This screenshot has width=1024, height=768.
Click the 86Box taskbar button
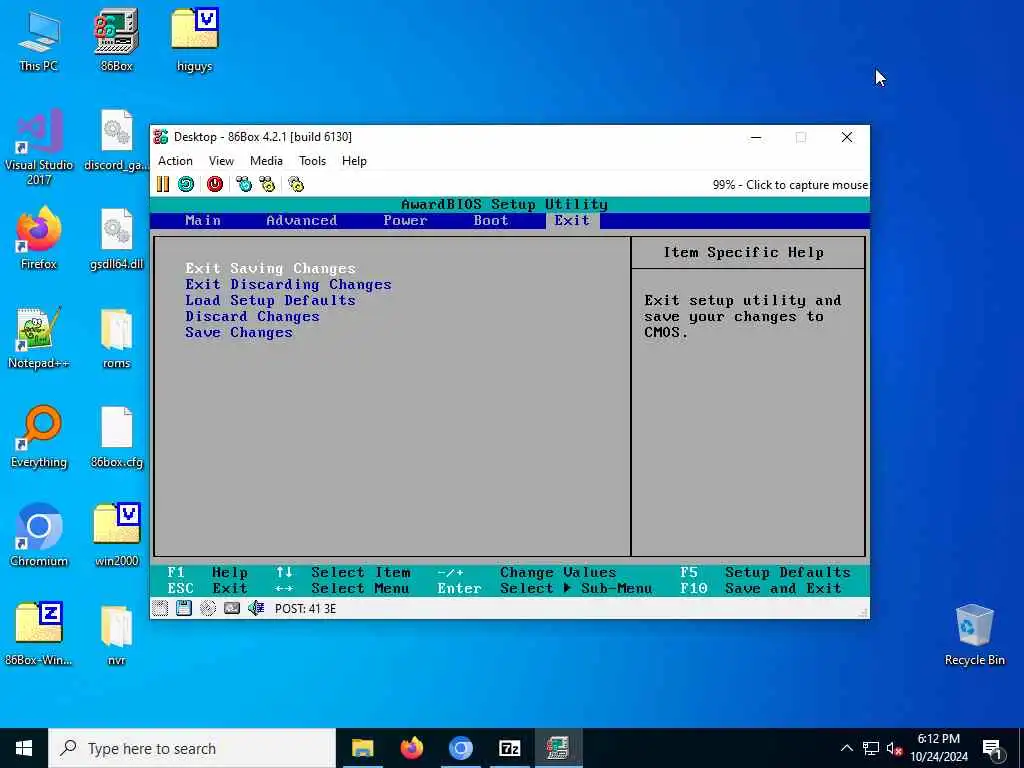pyautogui.click(x=558, y=748)
